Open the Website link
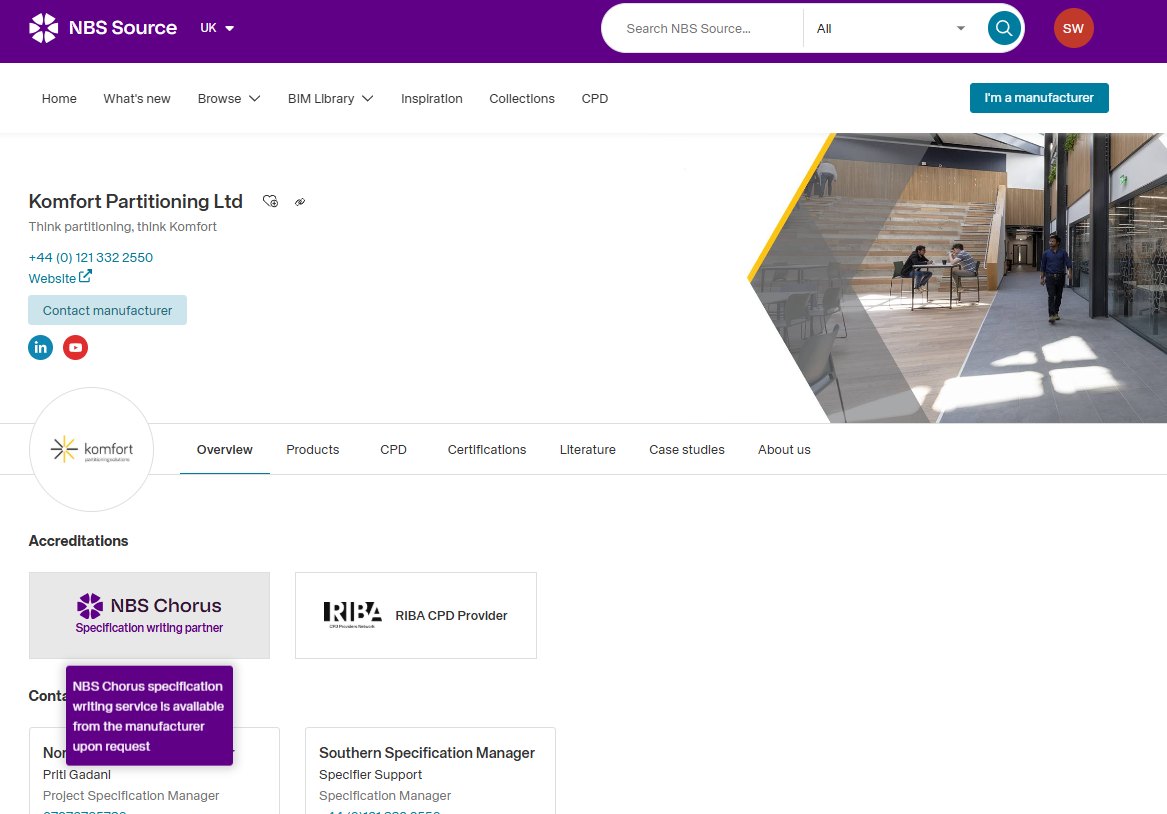This screenshot has height=814, width=1167. [52, 278]
